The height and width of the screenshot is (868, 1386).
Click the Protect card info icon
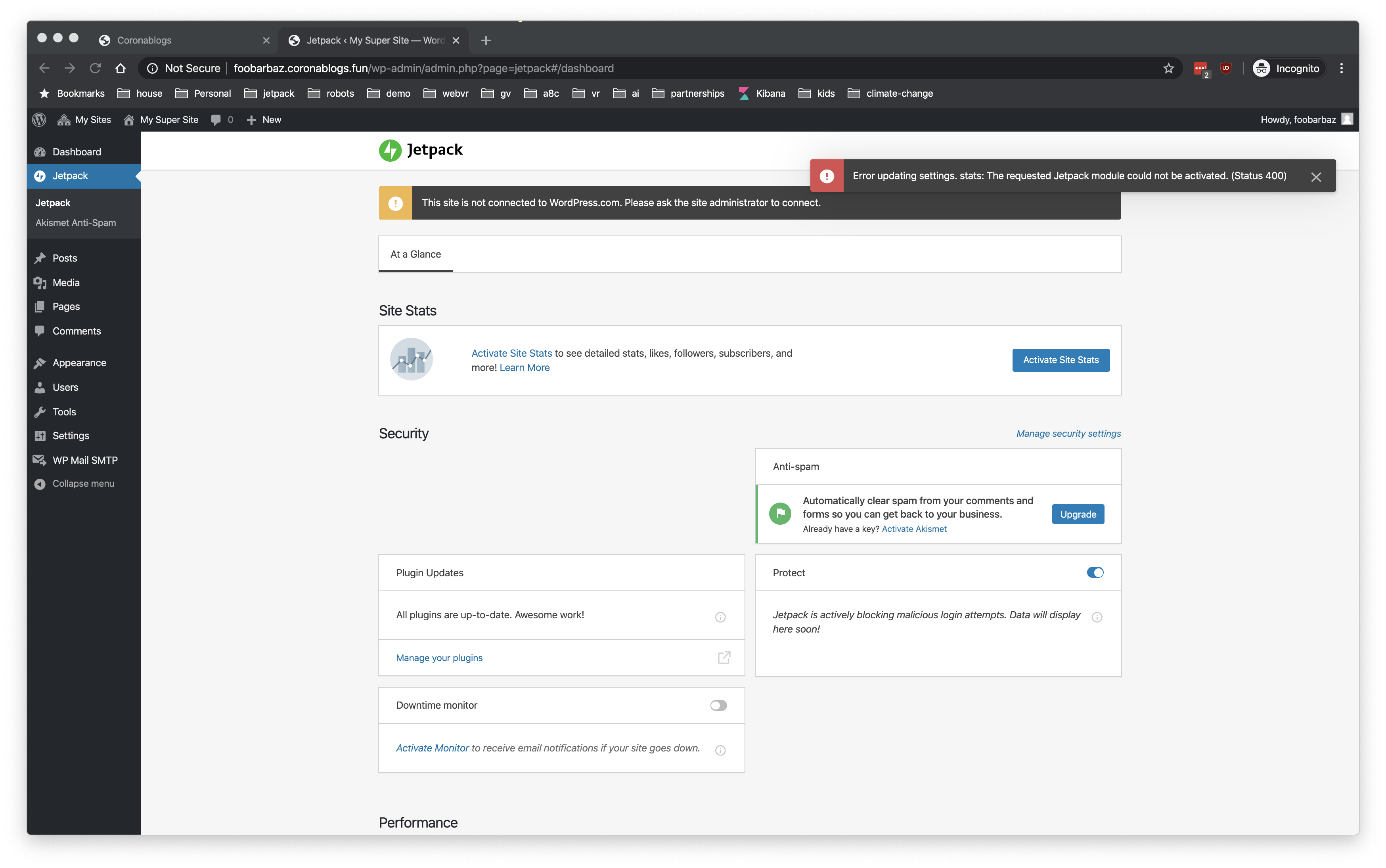point(1097,618)
